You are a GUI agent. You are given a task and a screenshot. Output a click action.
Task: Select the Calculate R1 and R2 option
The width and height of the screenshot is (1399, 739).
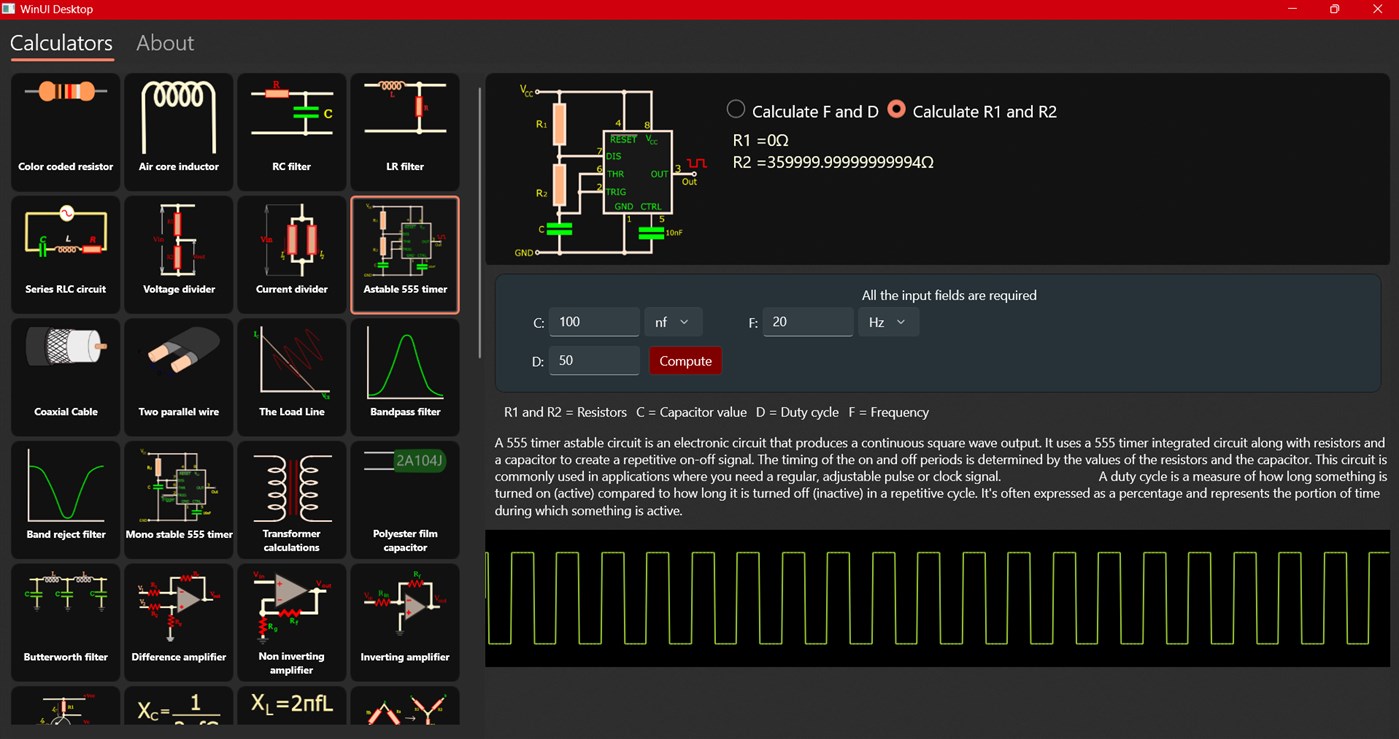point(897,109)
